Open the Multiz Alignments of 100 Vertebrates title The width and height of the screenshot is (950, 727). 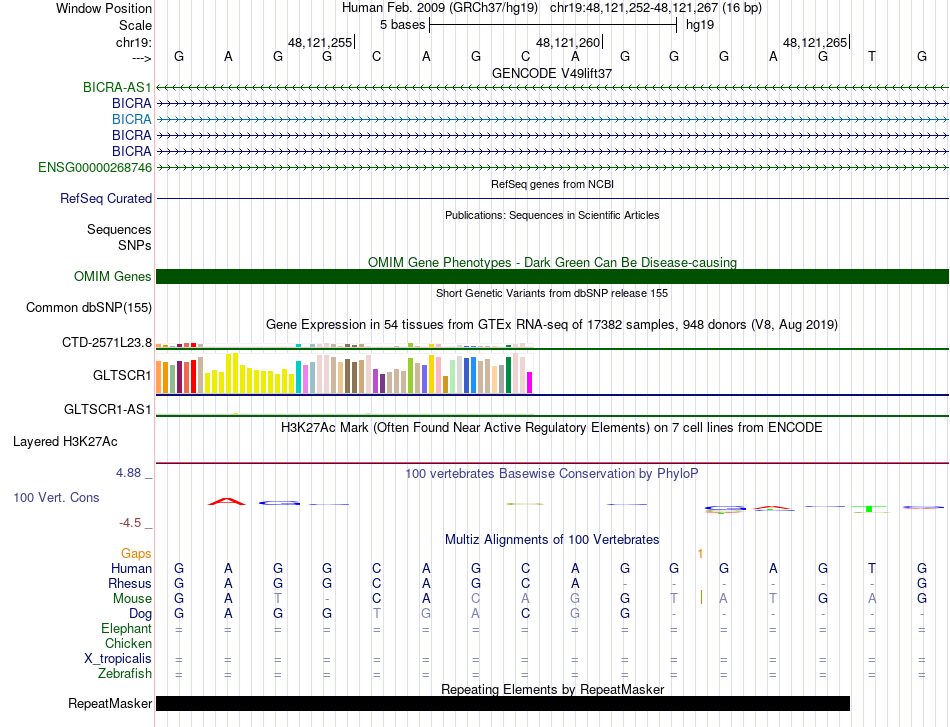point(552,539)
